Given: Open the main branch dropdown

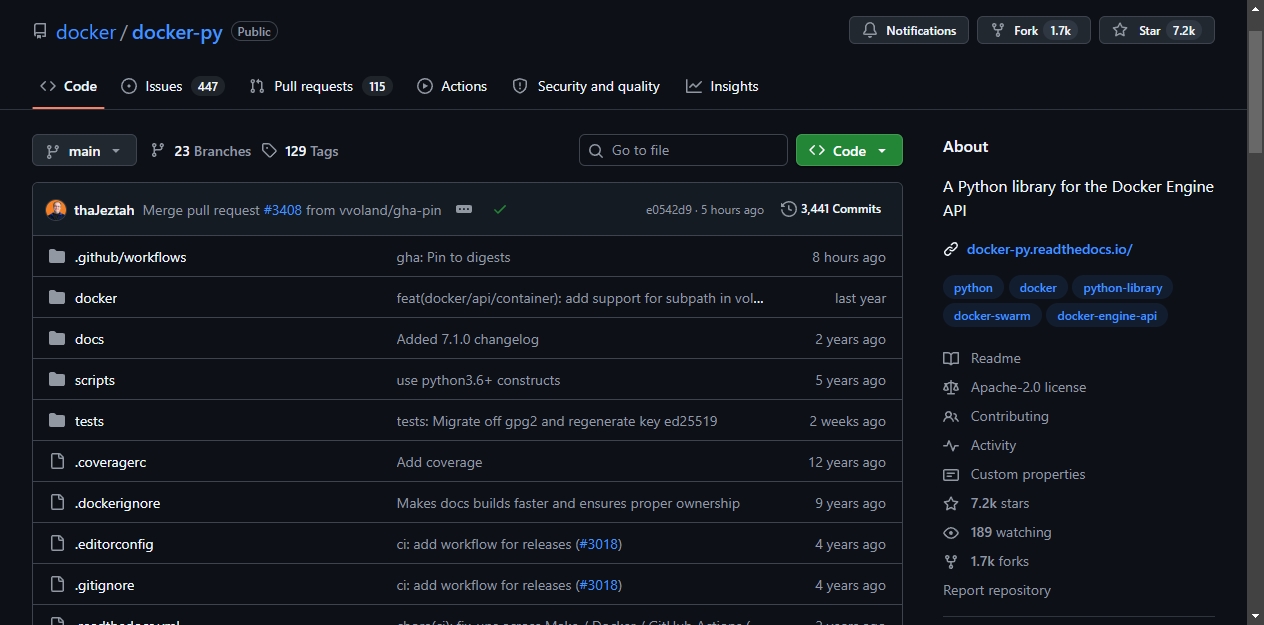Looking at the screenshot, I should tap(84, 151).
